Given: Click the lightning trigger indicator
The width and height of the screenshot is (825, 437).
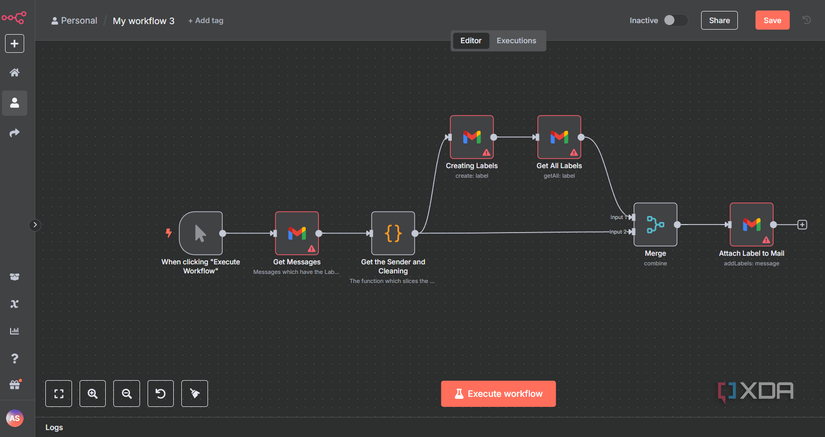Looking at the screenshot, I should (x=168, y=233).
